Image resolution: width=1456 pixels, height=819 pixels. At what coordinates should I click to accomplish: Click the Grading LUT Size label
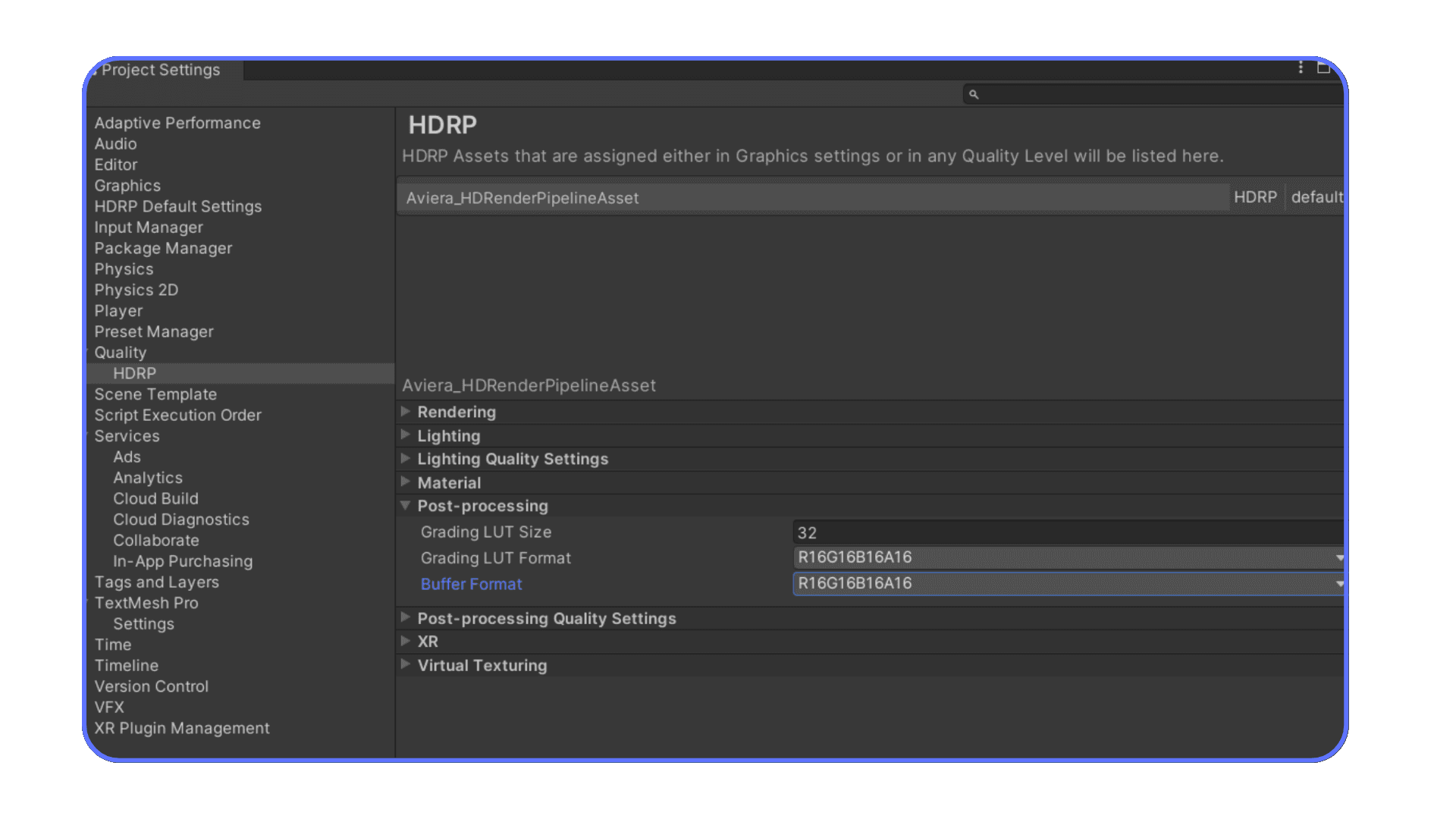[486, 532]
